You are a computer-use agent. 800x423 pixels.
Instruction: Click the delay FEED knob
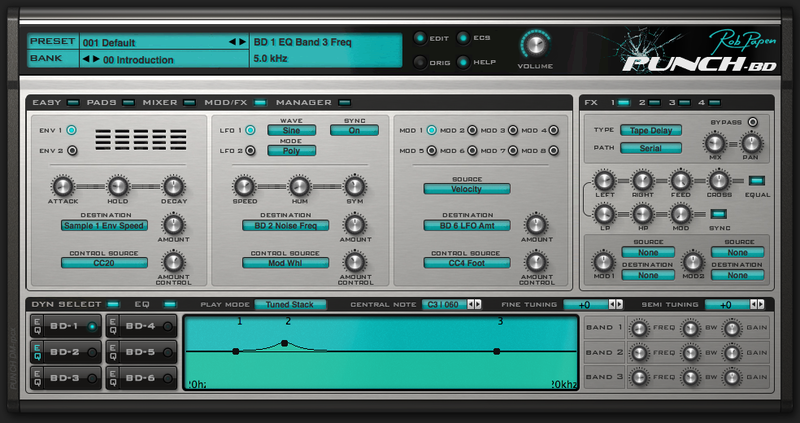coord(680,181)
